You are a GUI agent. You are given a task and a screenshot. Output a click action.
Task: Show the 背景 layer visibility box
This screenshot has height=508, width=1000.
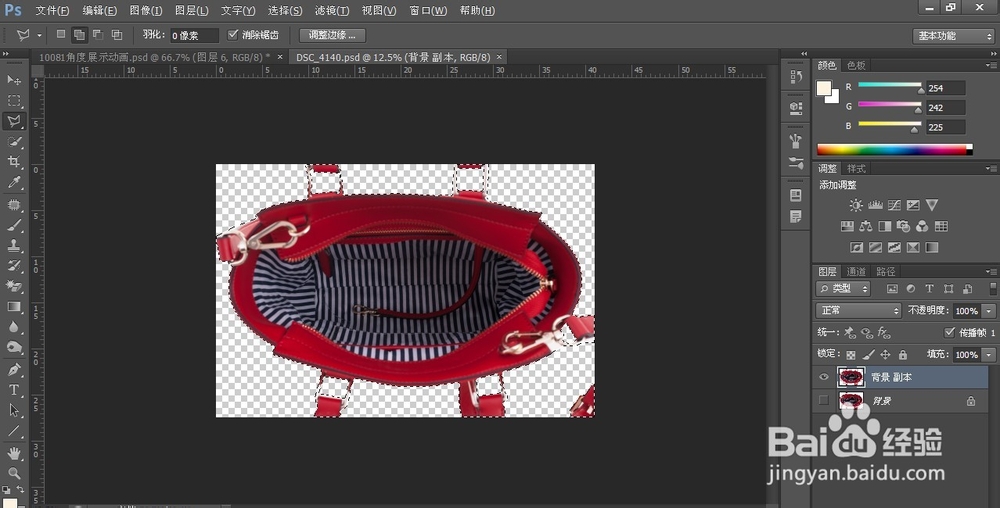click(823, 400)
